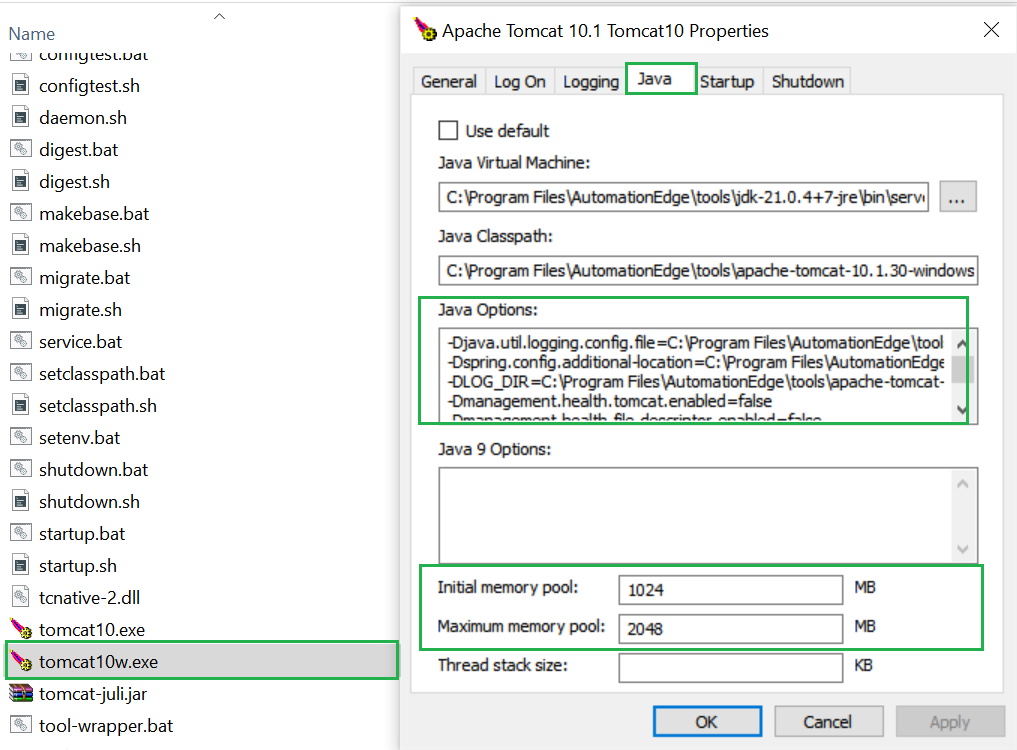Click the digest.bat file icon

[21, 149]
